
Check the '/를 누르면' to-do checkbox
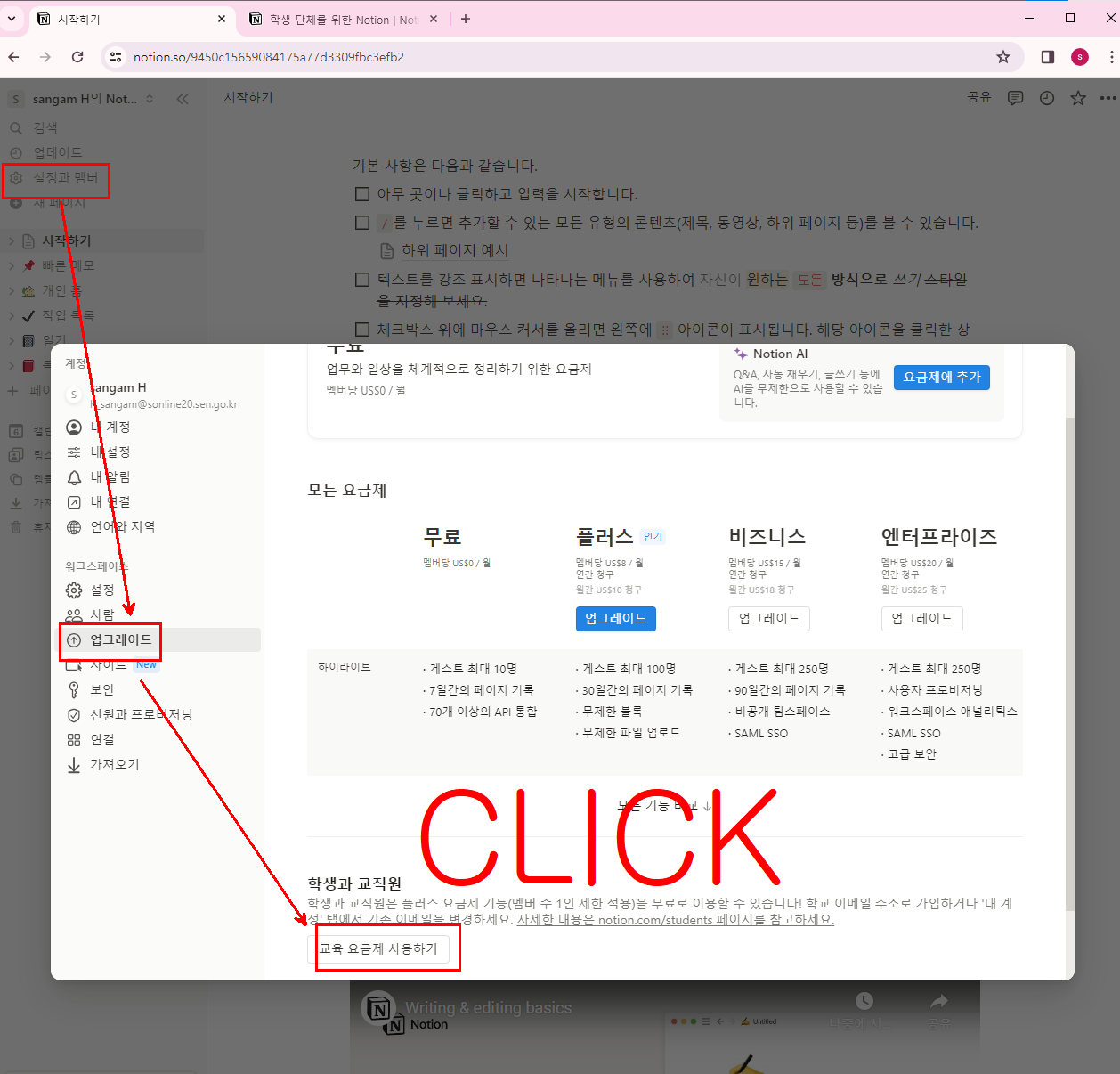(362, 223)
